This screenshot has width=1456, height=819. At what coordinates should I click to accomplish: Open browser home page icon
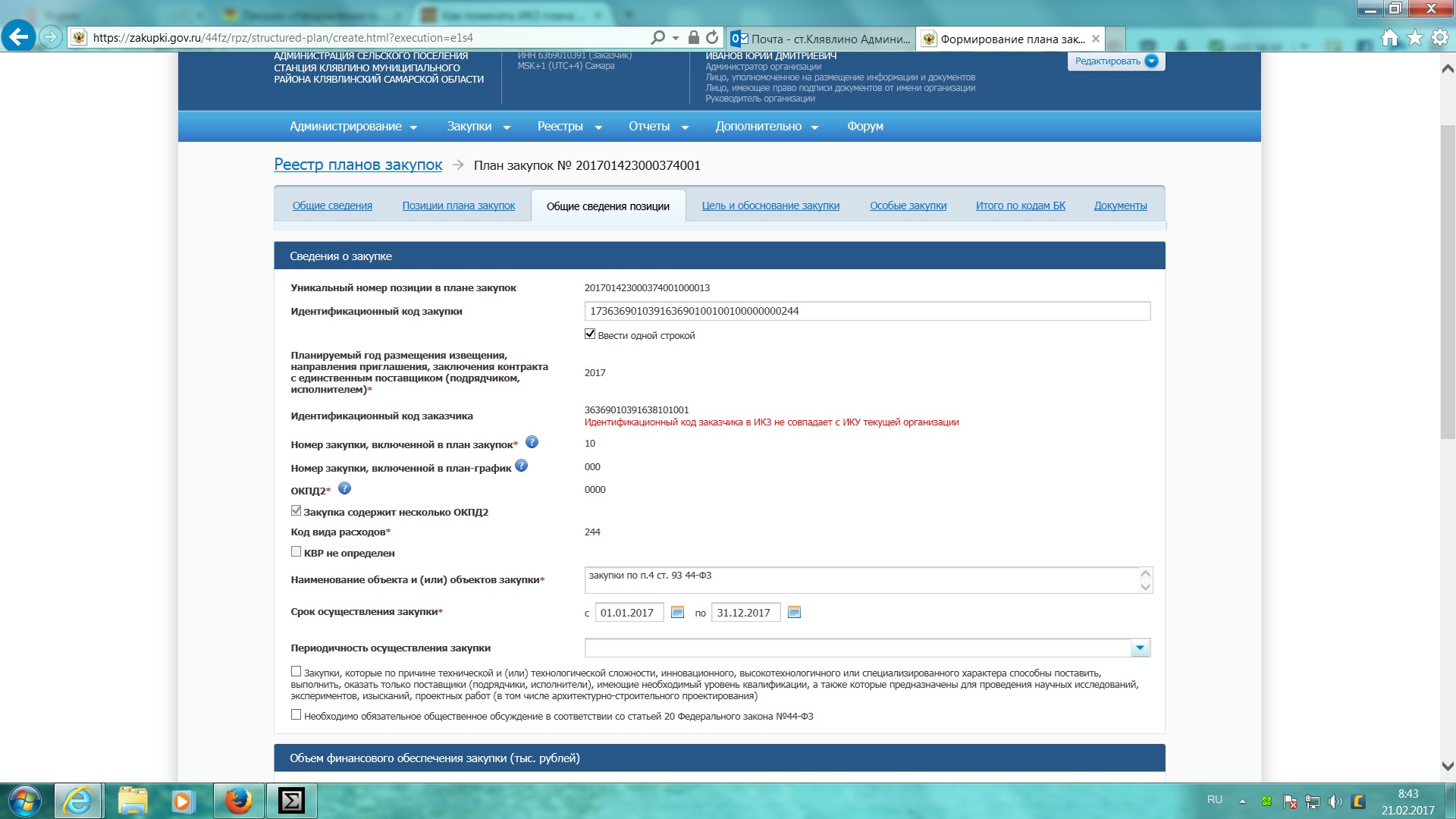click(1389, 38)
